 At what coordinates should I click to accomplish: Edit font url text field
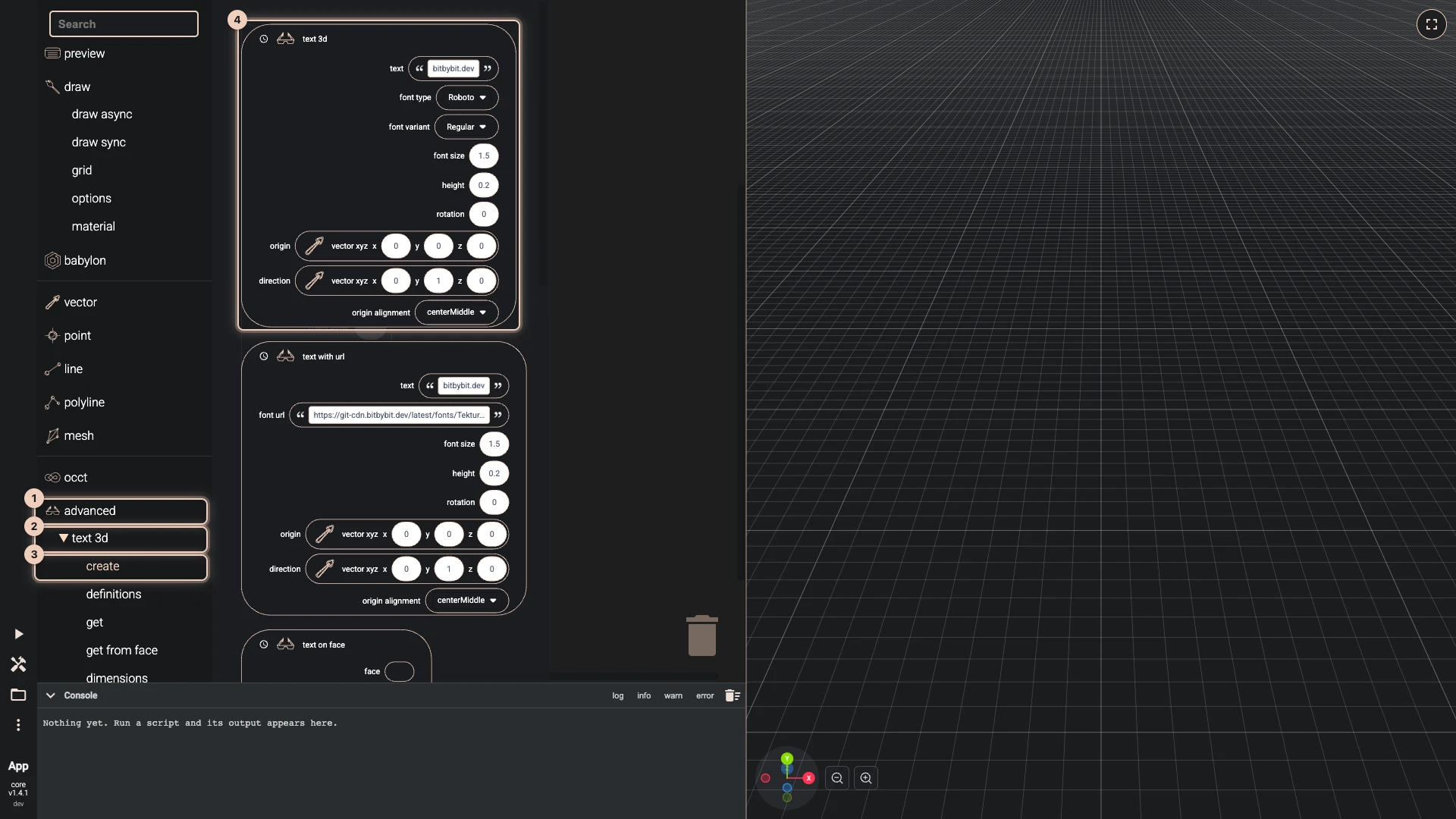point(399,416)
